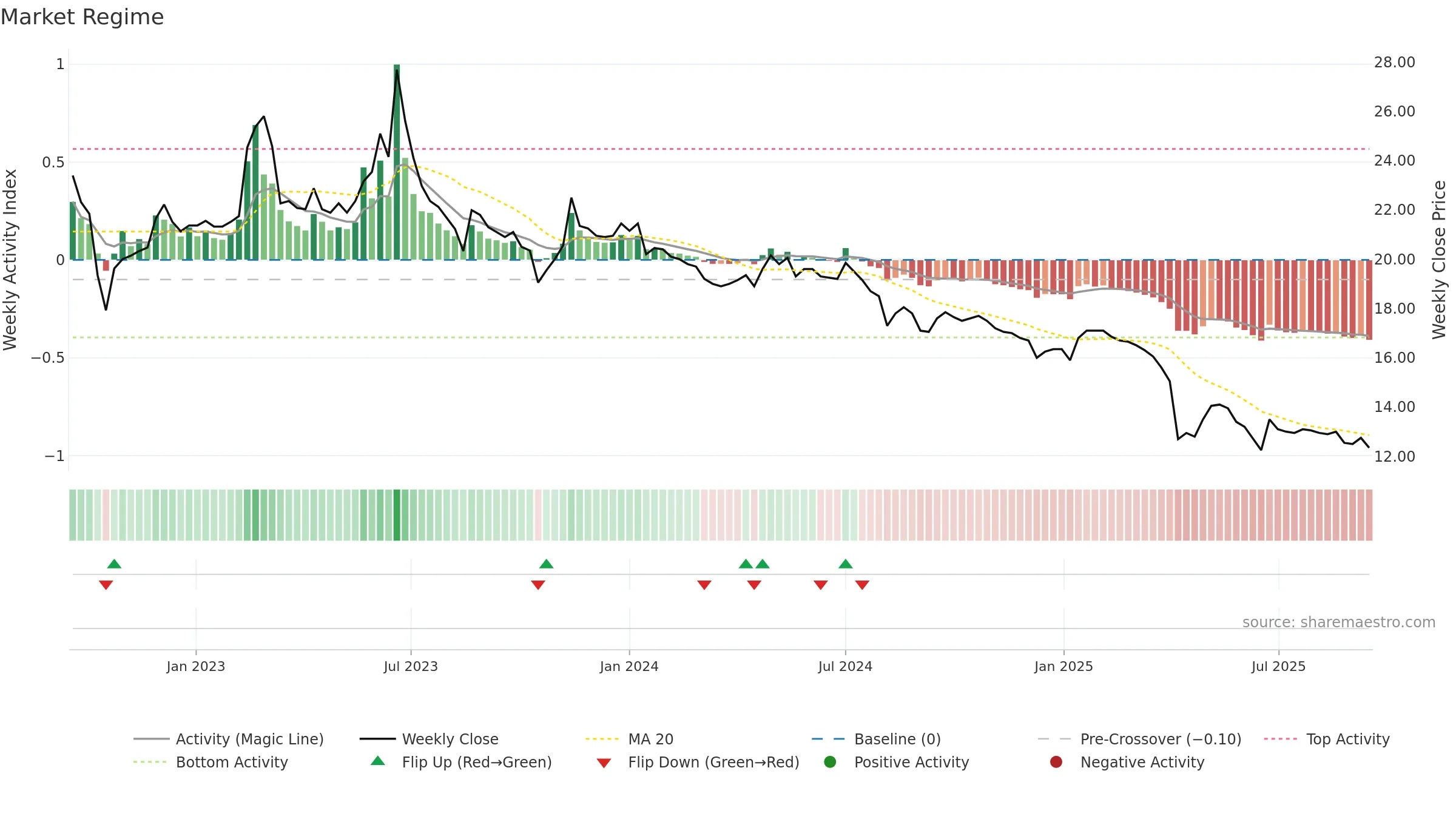Click the Jan 2023 axis label
This screenshot has height=819, width=1456.
tap(196, 666)
